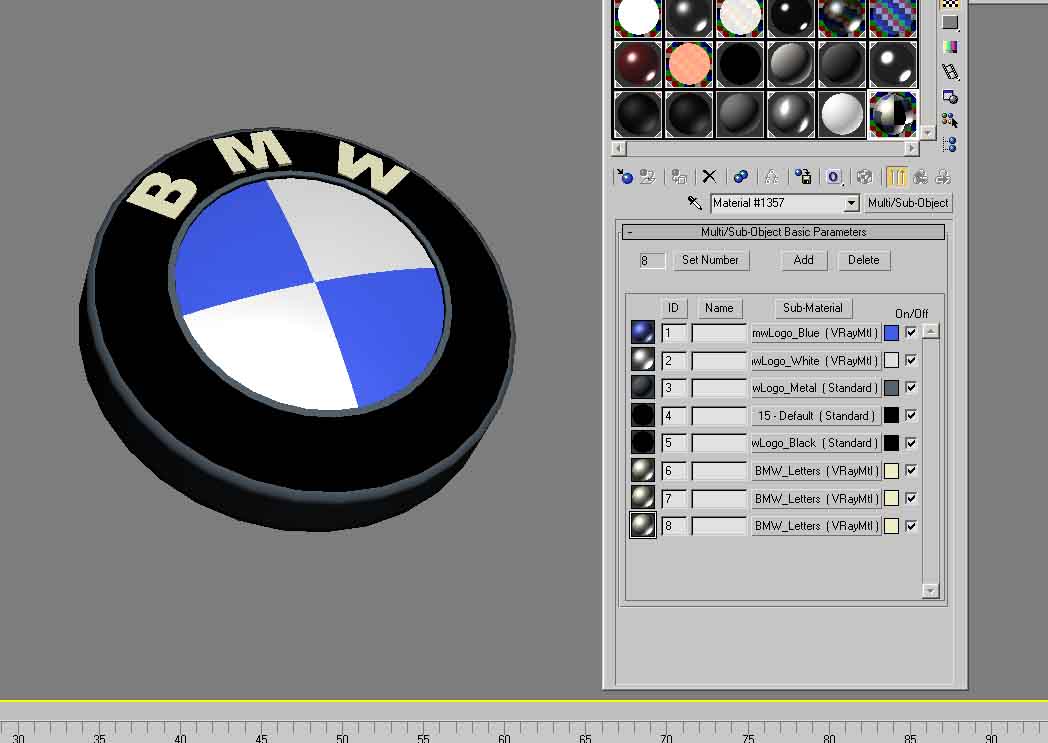The height and width of the screenshot is (743, 1048).
Task: Toggle Show Map in Viewport icon
Action: 864,176
